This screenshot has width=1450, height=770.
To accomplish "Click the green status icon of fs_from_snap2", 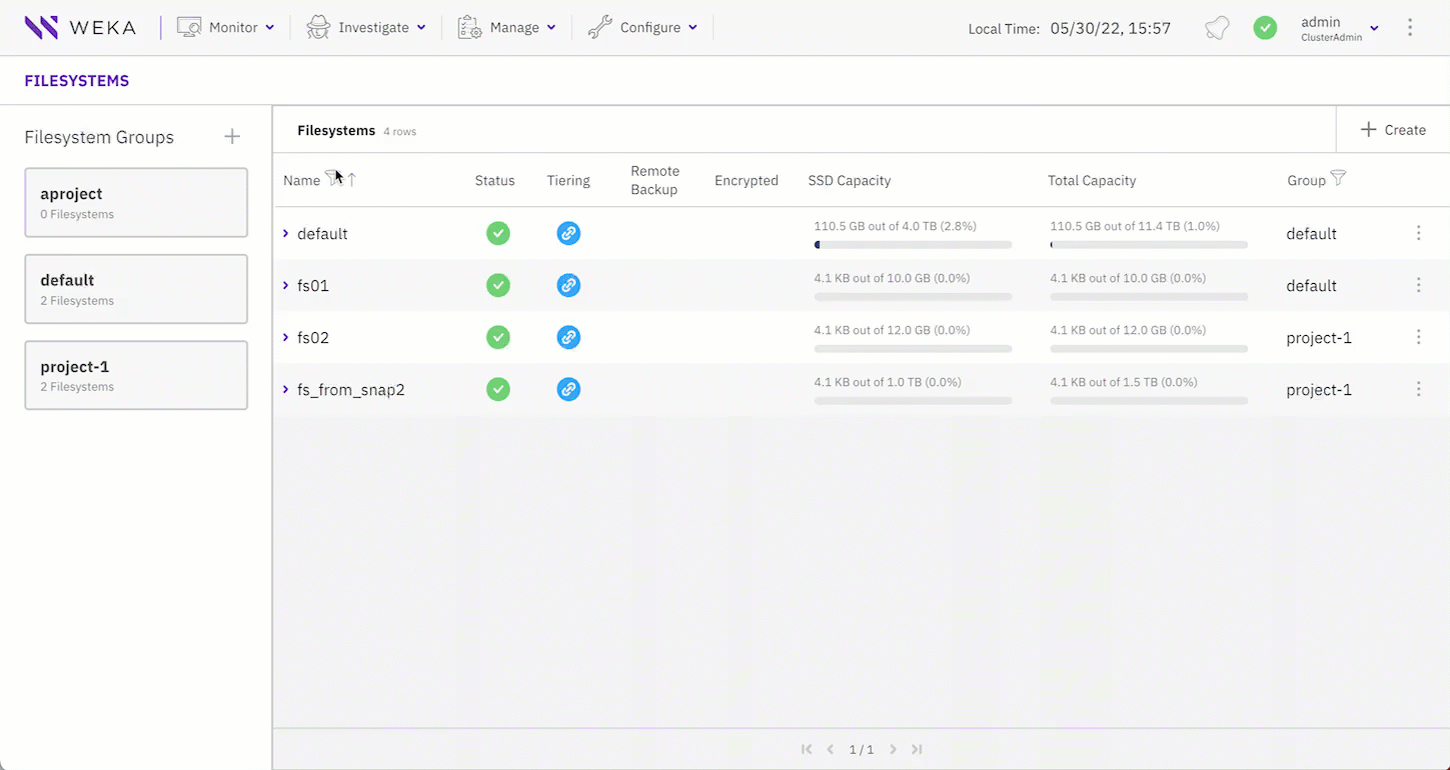I will pos(498,389).
